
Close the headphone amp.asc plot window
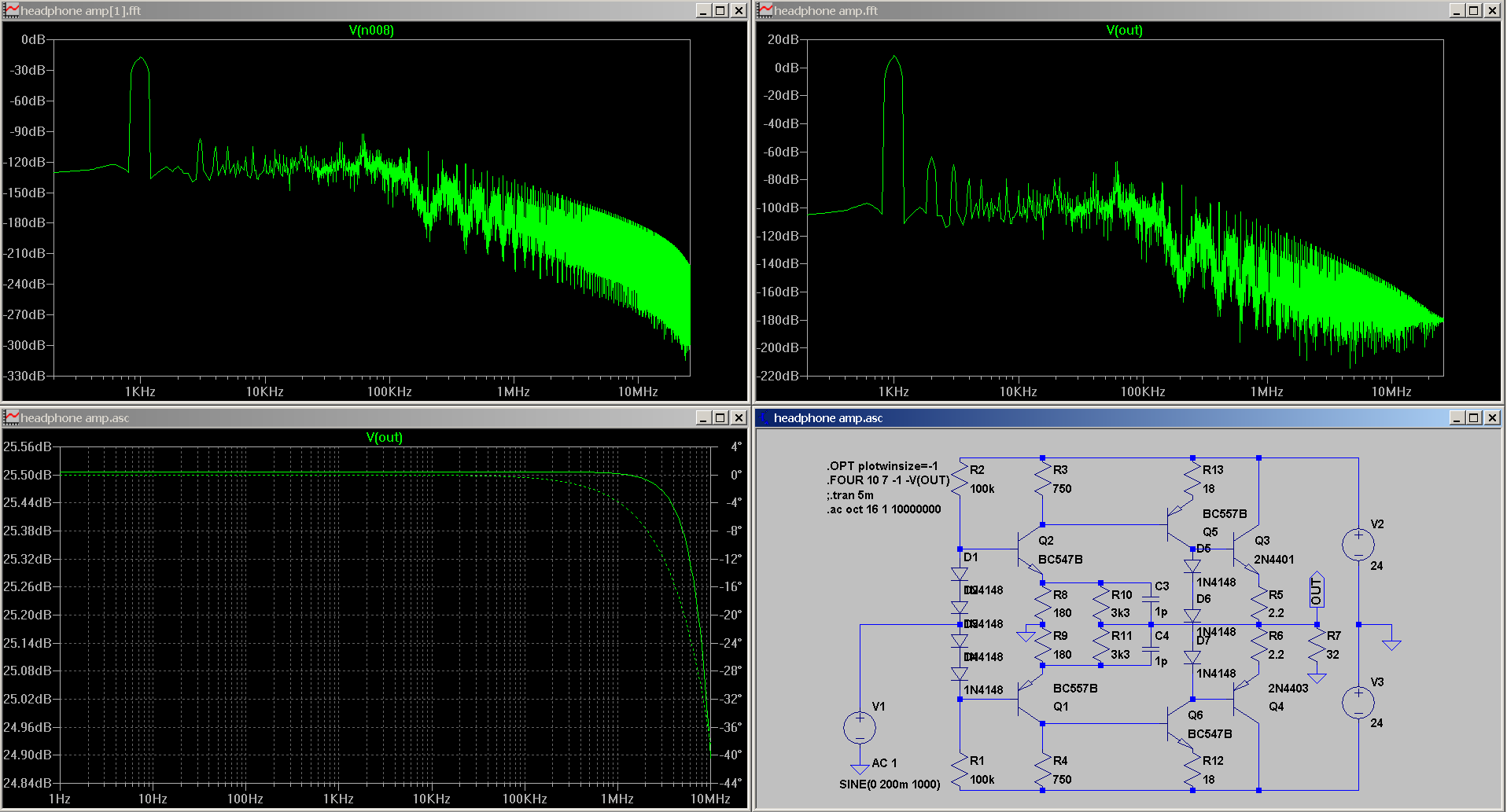(739, 417)
